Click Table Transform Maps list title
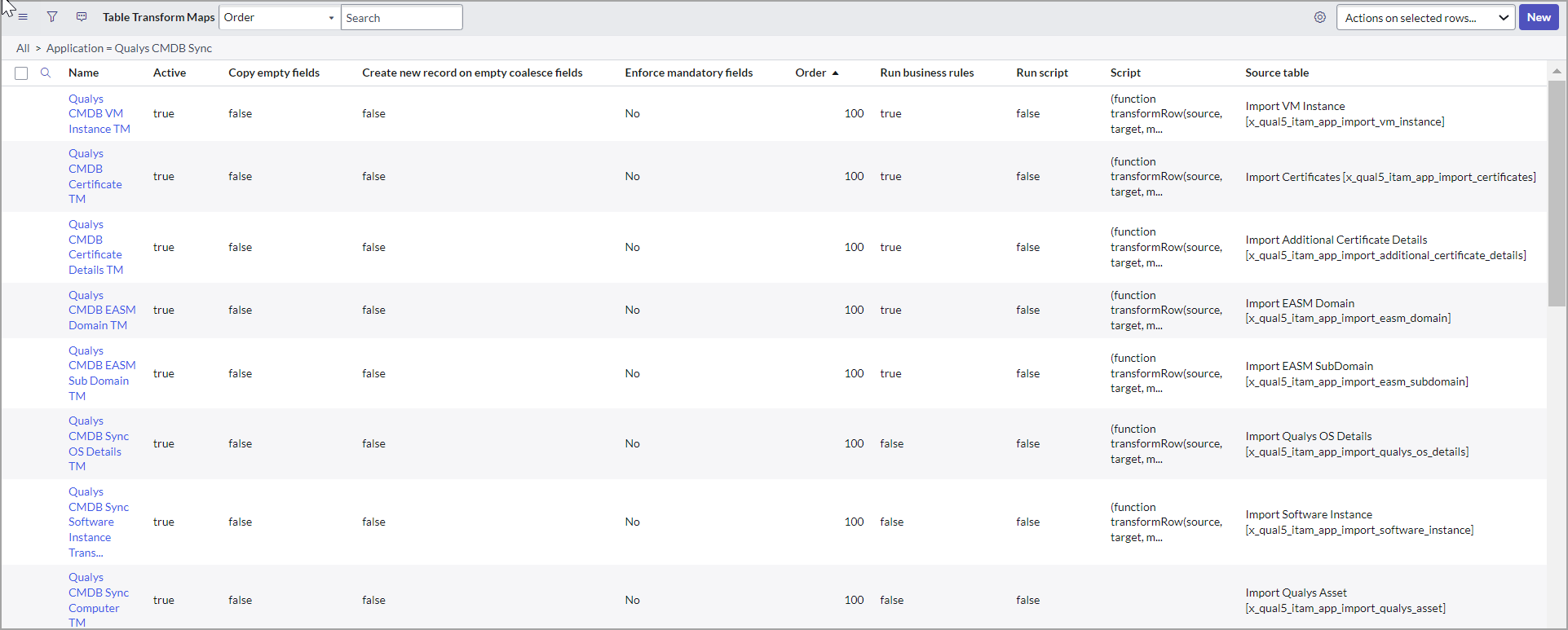The height and width of the screenshot is (630, 1568). pyautogui.click(x=159, y=17)
